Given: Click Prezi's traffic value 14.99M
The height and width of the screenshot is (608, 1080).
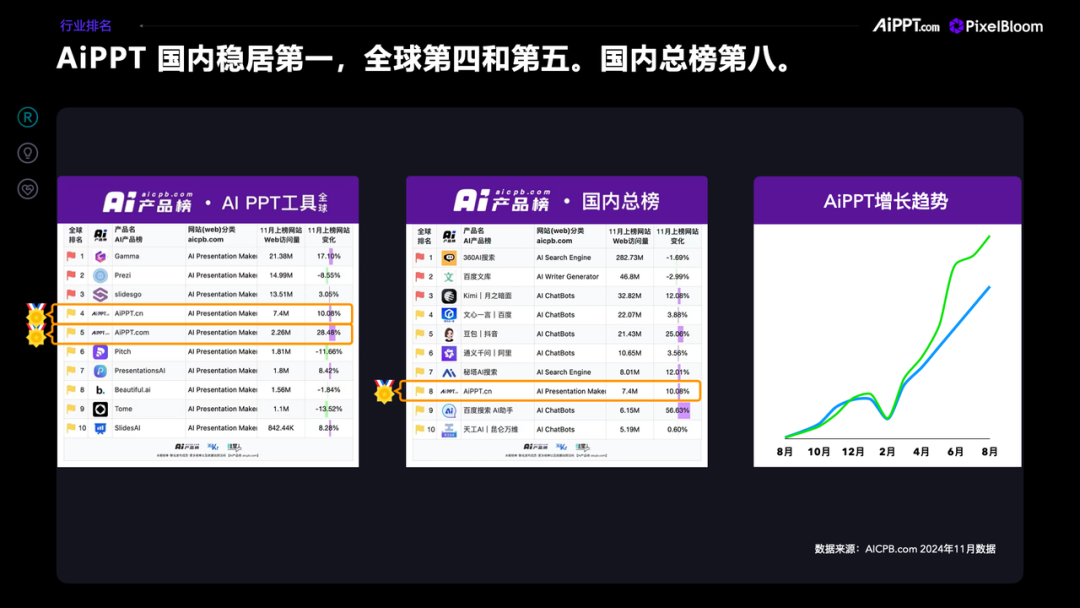Looking at the screenshot, I should pos(280,275).
